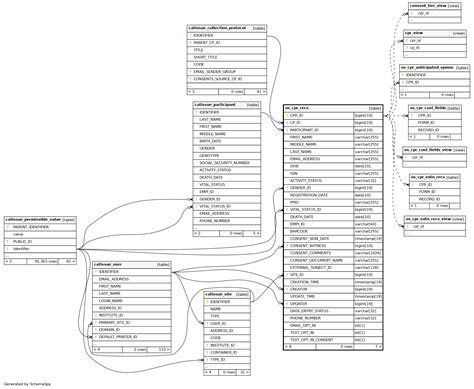Image resolution: width=474 pixels, height=389 pixels.
Task: Click the parents count in catissue_site footer
Action: coord(208,372)
